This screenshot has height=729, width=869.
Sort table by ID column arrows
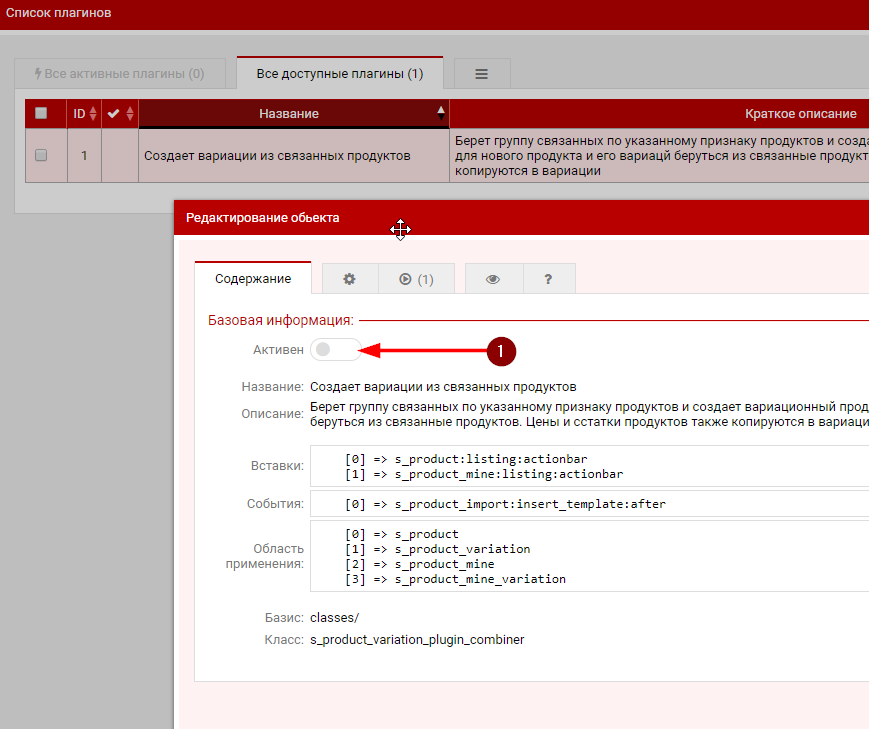(x=93, y=114)
